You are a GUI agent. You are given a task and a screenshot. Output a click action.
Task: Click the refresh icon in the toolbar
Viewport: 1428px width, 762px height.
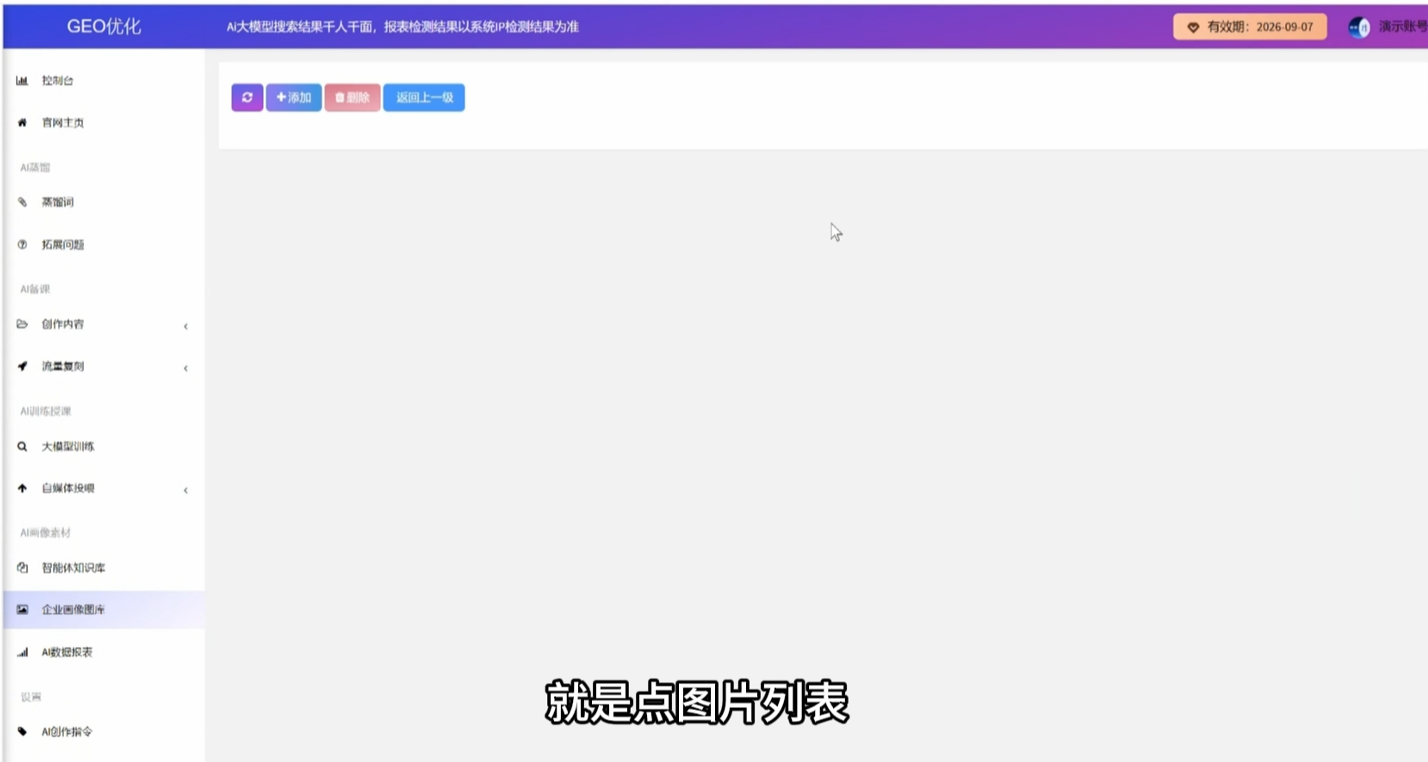coord(246,97)
